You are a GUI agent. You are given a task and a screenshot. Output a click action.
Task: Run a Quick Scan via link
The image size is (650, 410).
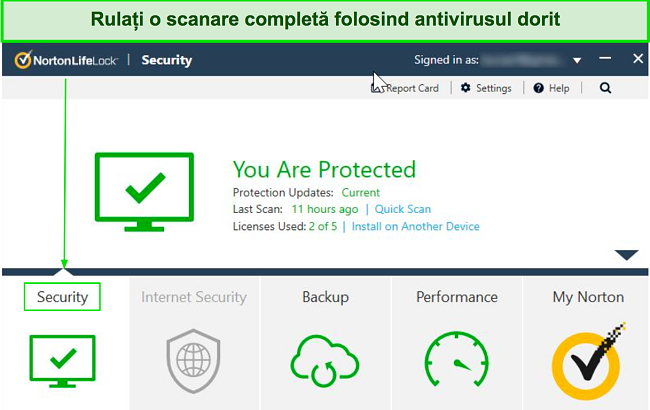pos(403,209)
